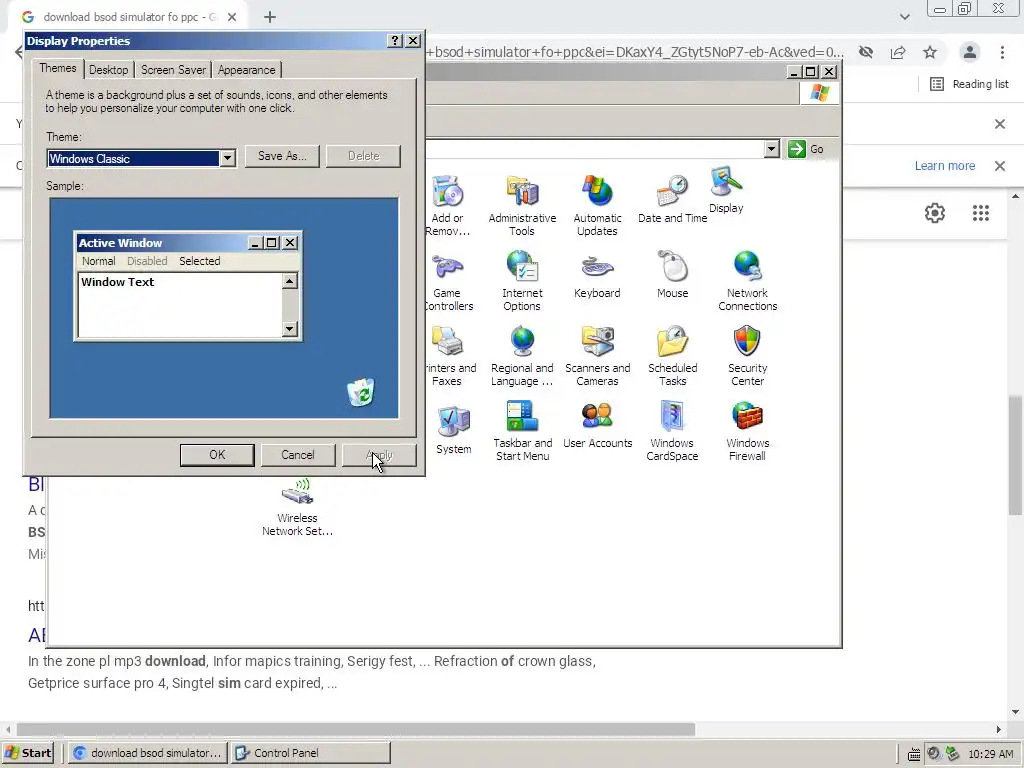Open Chrome tab search chevron
The height and width of the screenshot is (768, 1024).
pyautogui.click(x=904, y=17)
